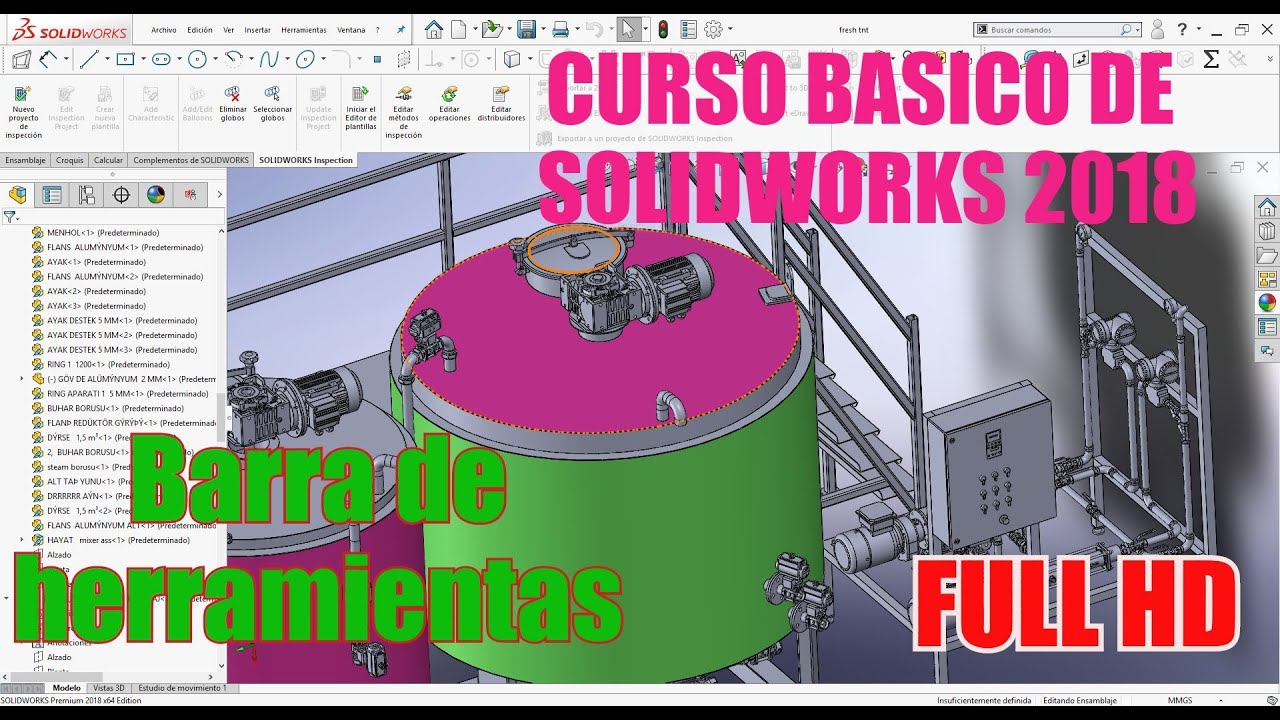Open File Properties list icon
The width and height of the screenshot is (1280, 720).
[688, 29]
